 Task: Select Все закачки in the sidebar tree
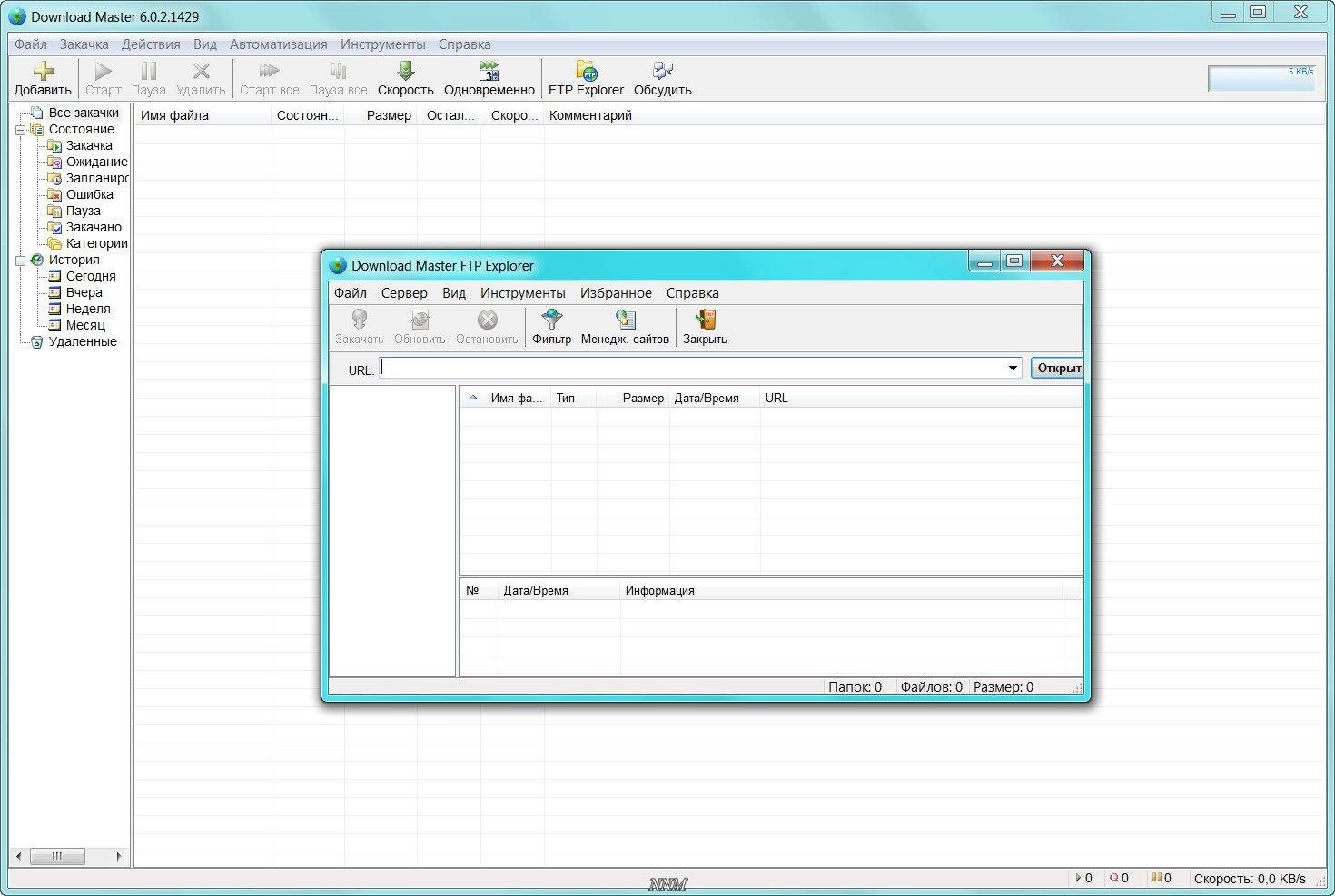coord(84,113)
